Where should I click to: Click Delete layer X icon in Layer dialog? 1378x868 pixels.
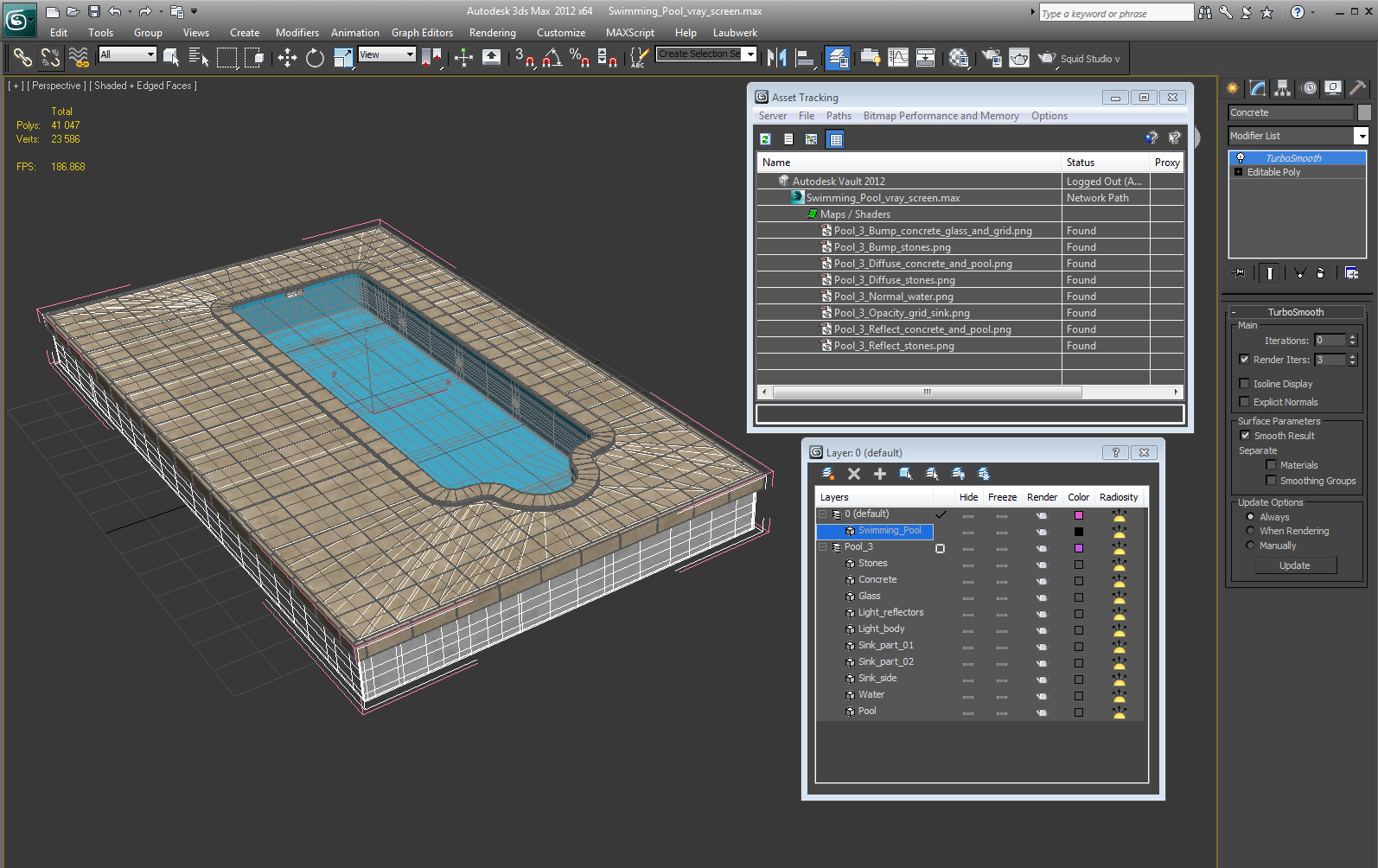(x=854, y=474)
